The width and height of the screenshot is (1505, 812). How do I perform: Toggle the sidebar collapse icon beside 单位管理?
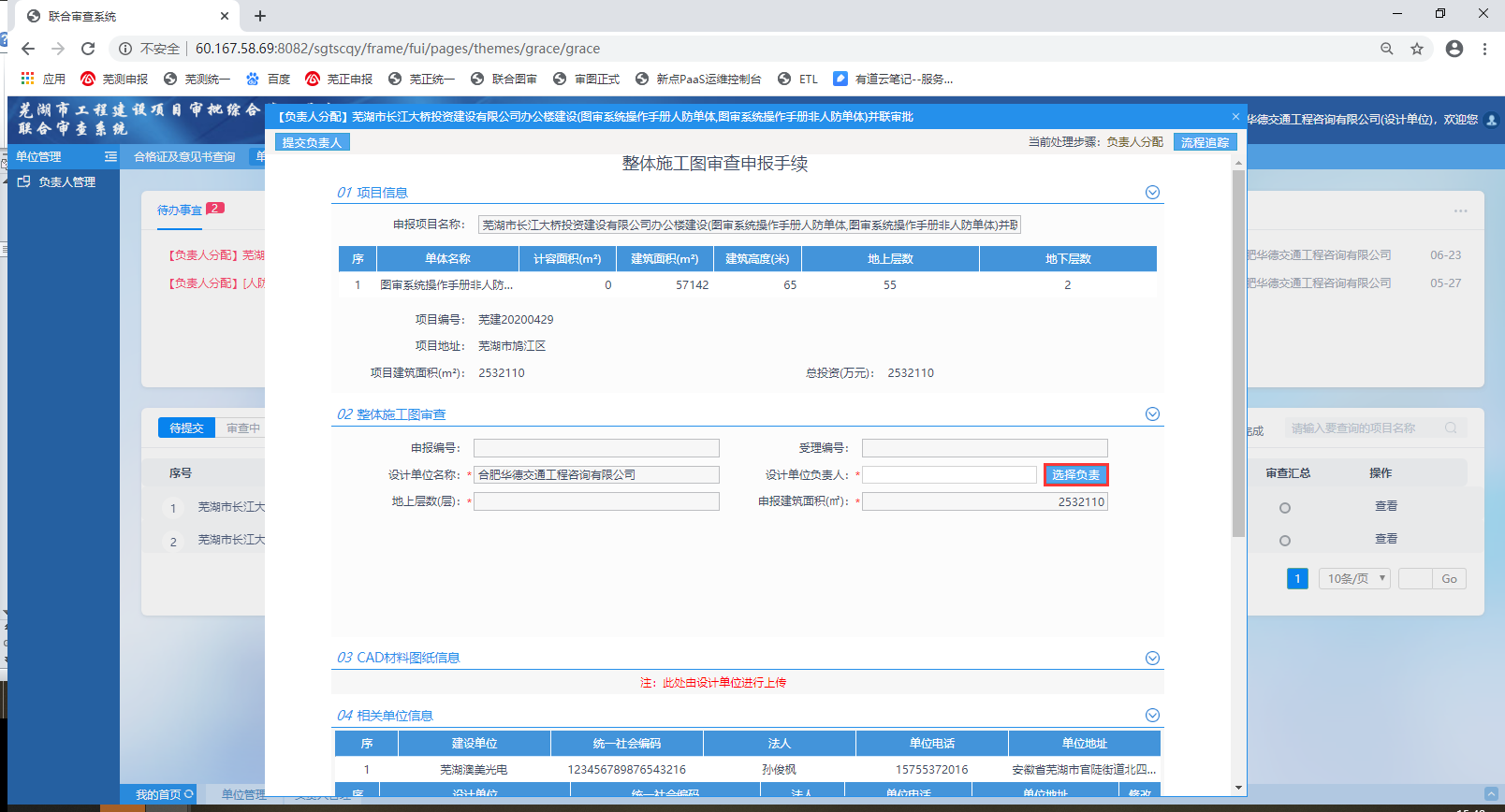110,157
